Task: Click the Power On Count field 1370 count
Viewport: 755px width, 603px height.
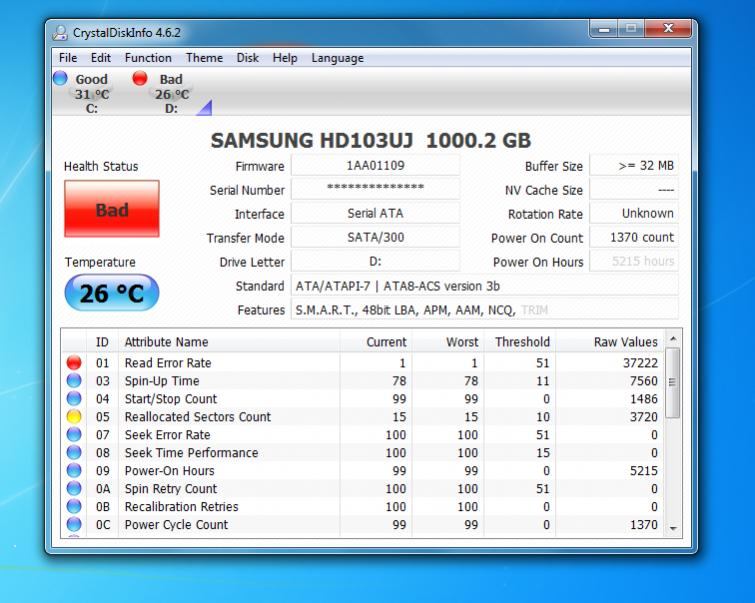Action: [634, 237]
